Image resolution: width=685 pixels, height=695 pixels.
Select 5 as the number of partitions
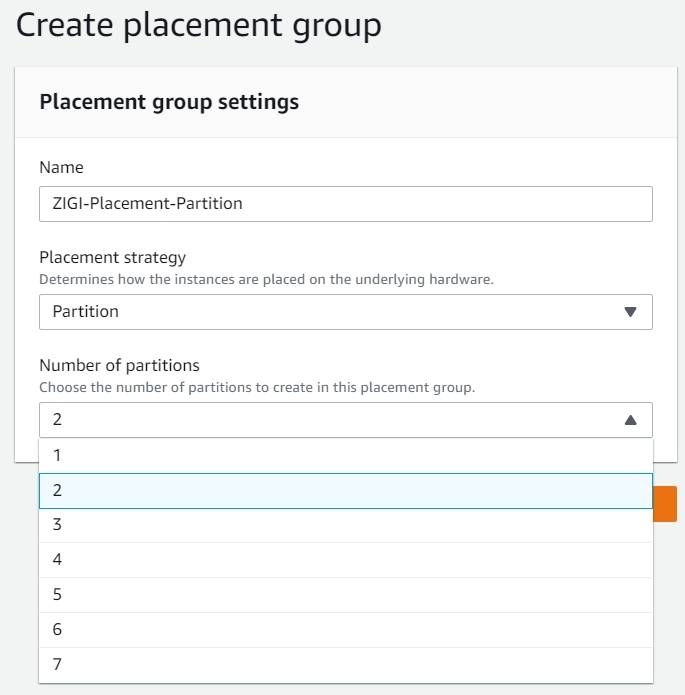pyautogui.click(x=345, y=595)
